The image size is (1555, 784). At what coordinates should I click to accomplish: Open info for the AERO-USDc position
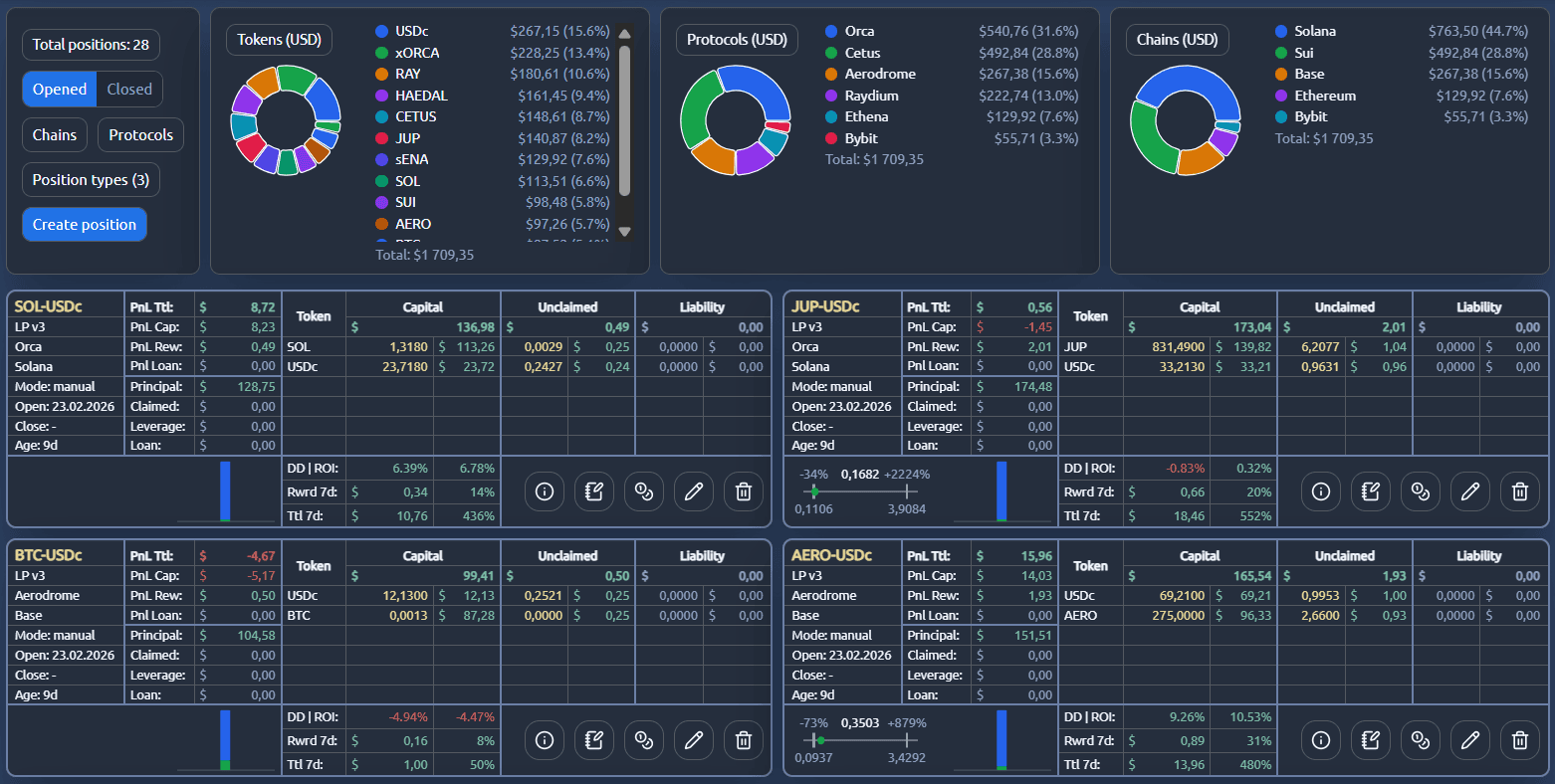(1321, 740)
